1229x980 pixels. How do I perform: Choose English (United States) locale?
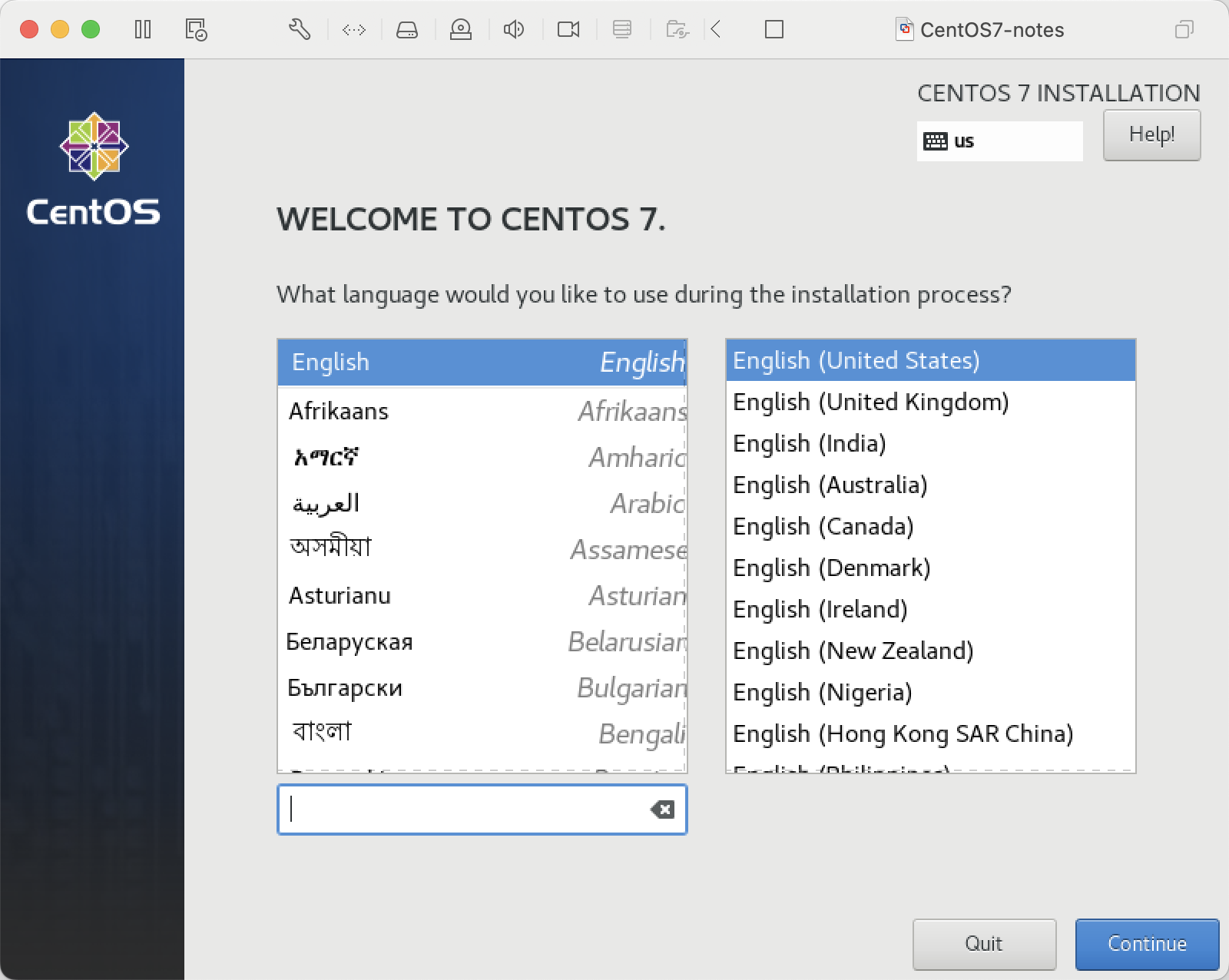[x=930, y=360]
